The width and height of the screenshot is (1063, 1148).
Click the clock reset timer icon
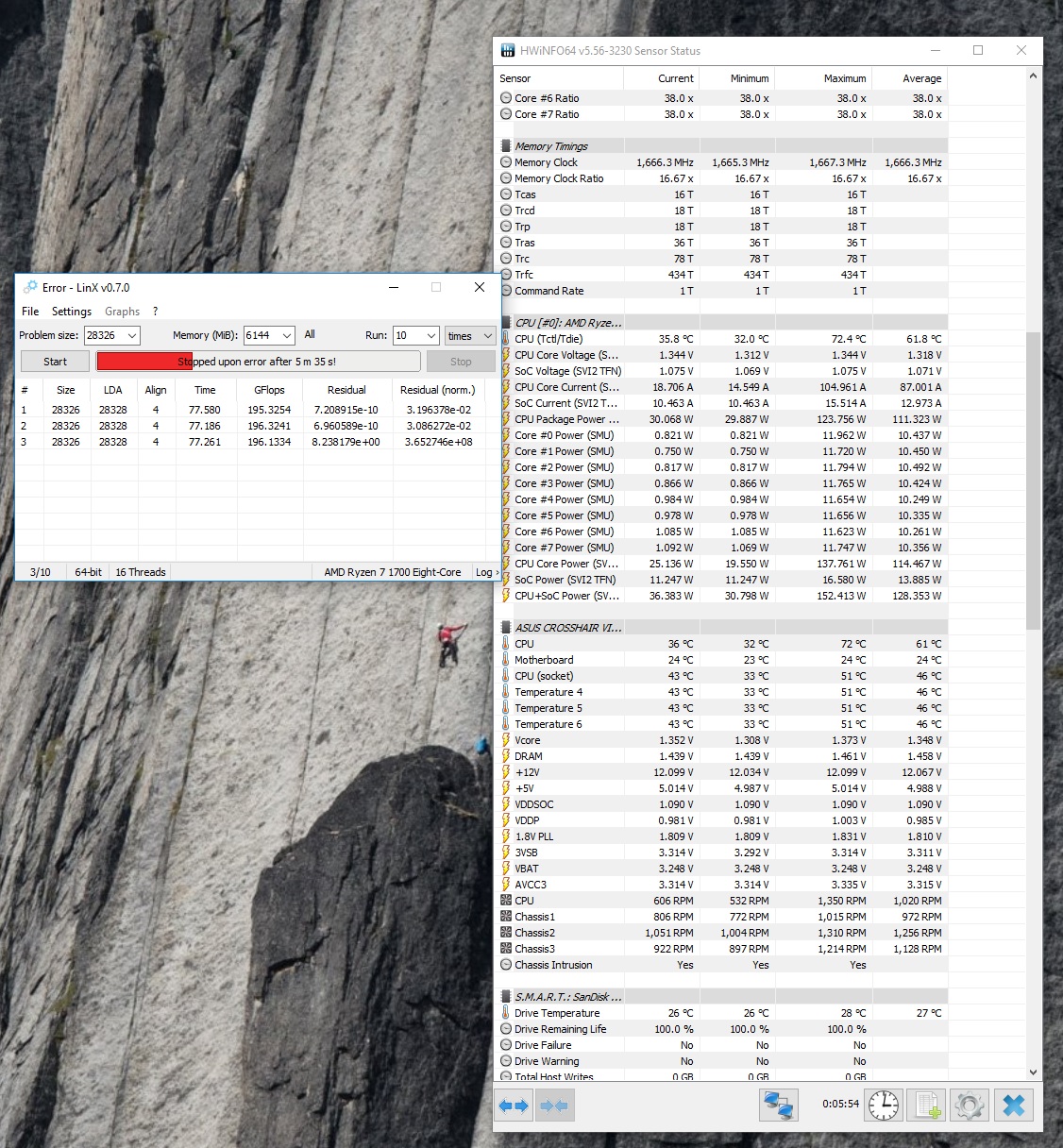[884, 1106]
